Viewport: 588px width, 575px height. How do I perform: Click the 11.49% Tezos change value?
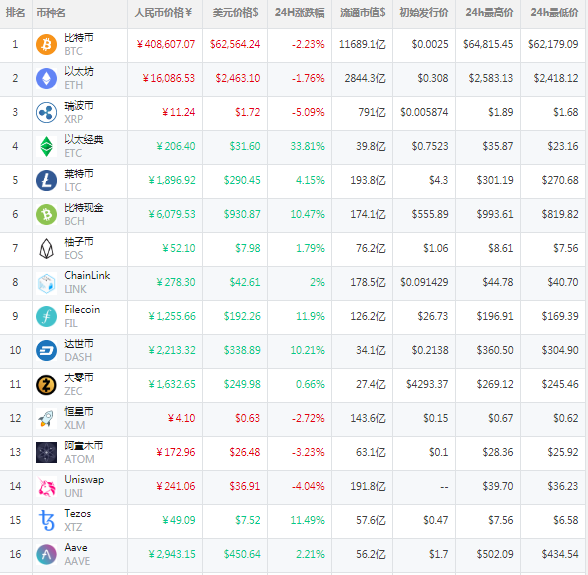click(308, 521)
